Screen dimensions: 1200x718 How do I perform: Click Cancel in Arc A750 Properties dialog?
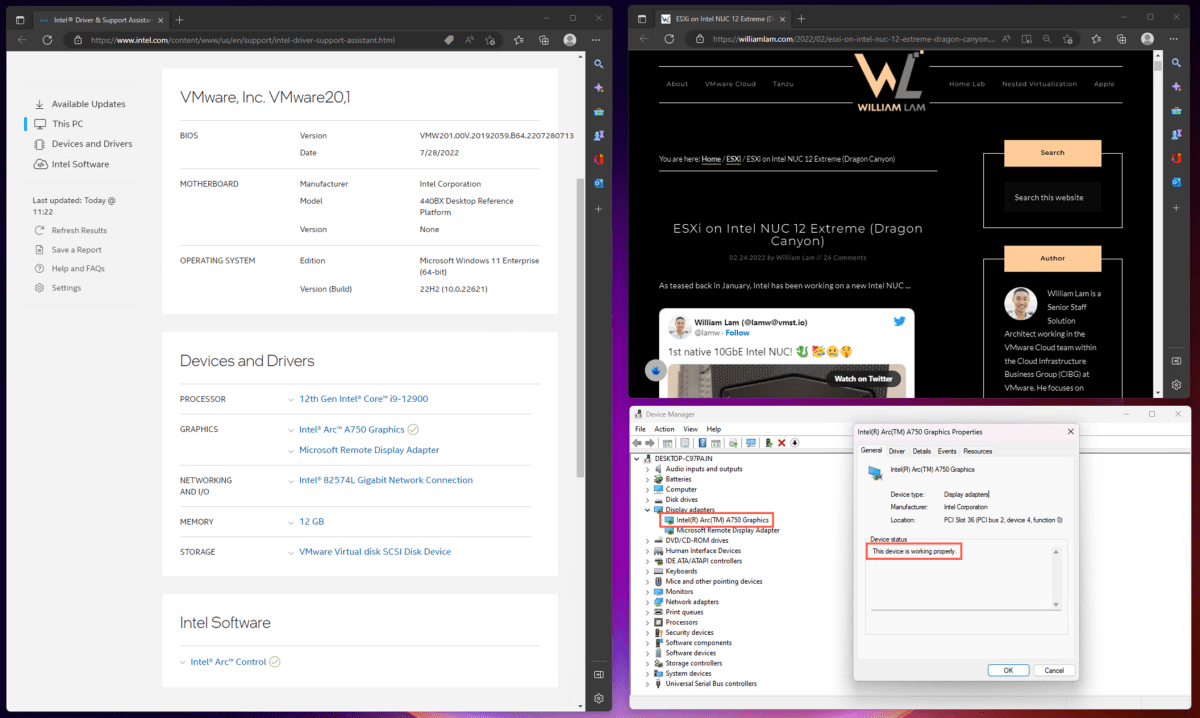tap(1055, 670)
